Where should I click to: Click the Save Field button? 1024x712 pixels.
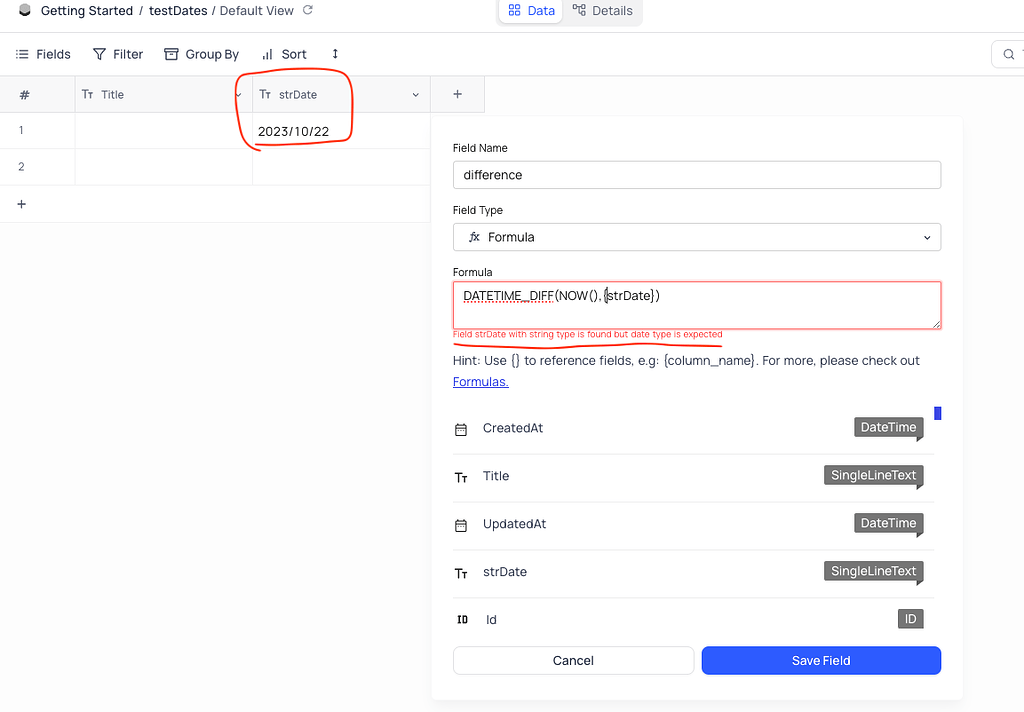click(821, 660)
